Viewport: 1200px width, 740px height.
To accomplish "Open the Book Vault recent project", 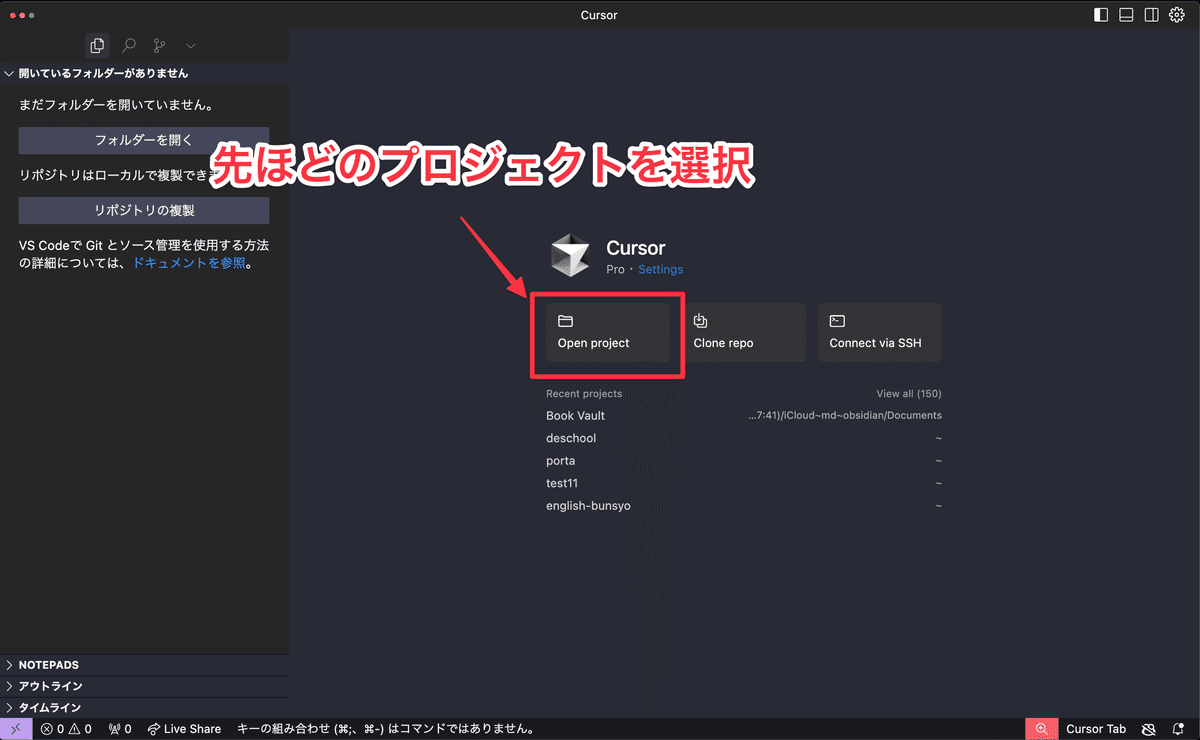I will tap(575, 415).
